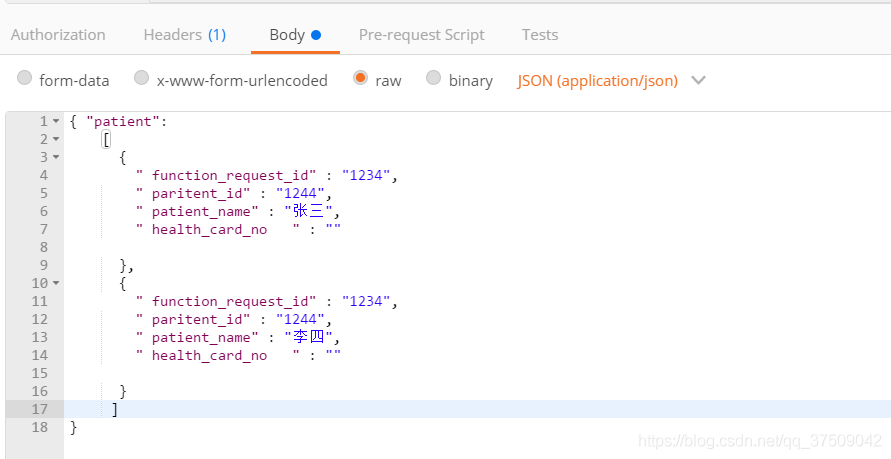Click line number 18 in the gutter
Screen dimensions: 891x459
(x=40, y=427)
